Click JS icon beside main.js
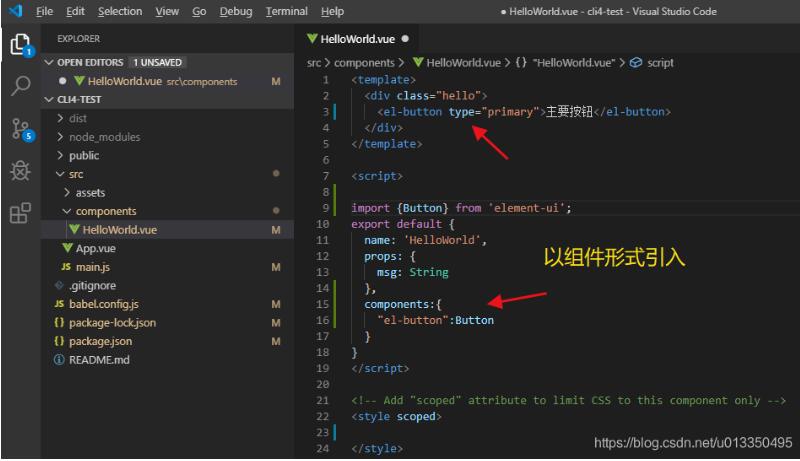This screenshot has width=800, height=461. pos(66,267)
